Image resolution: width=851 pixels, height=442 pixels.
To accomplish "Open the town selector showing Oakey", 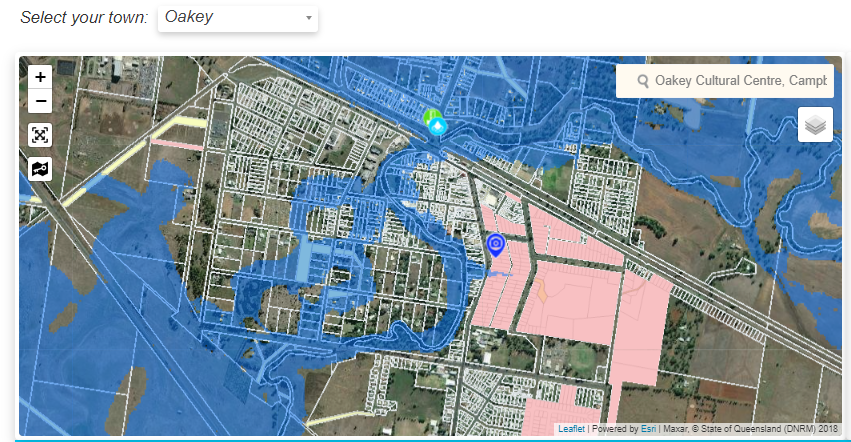I will pos(237,17).
